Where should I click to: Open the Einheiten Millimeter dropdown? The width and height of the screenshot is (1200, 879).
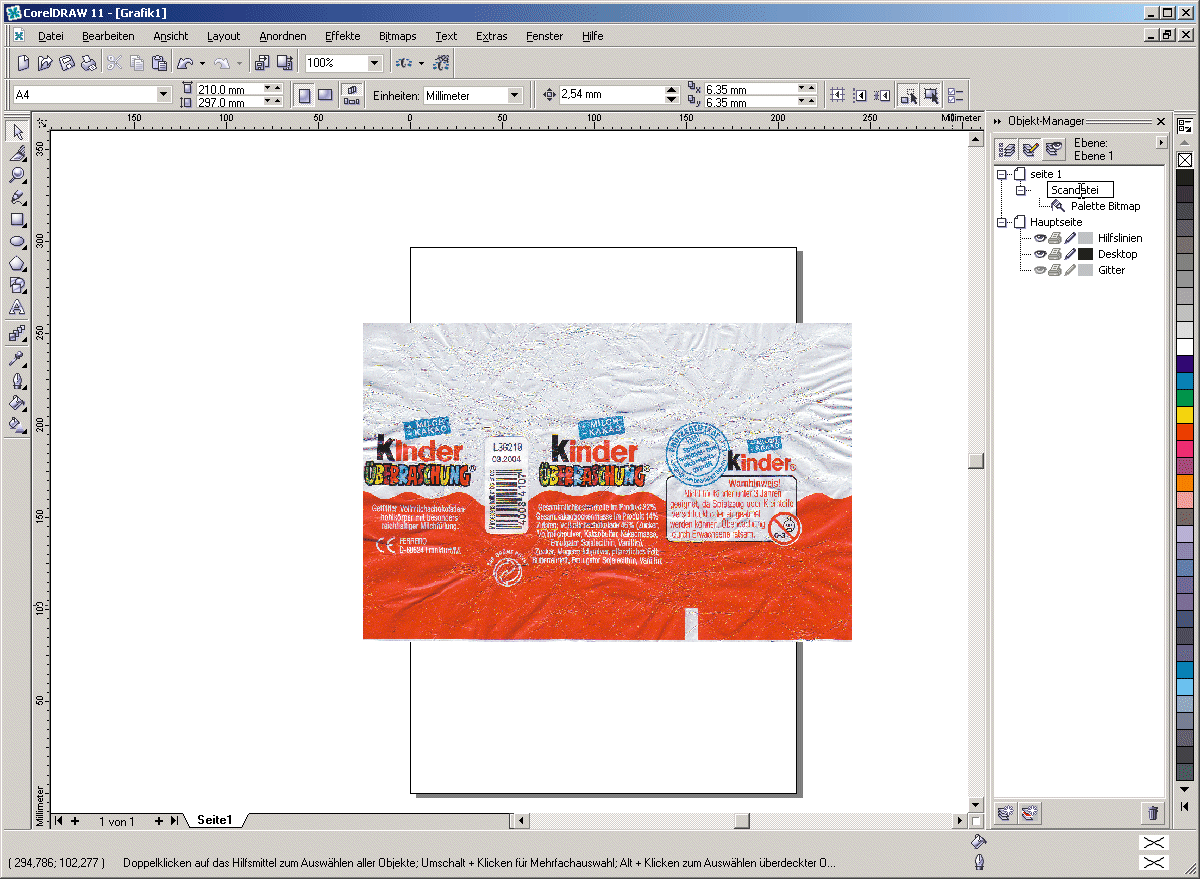point(515,95)
